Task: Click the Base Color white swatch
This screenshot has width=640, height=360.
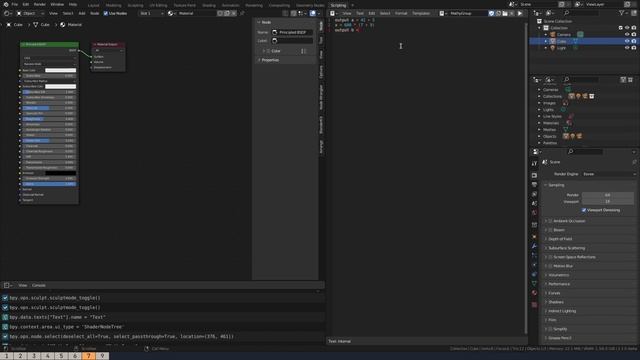Action: [x=60, y=70]
